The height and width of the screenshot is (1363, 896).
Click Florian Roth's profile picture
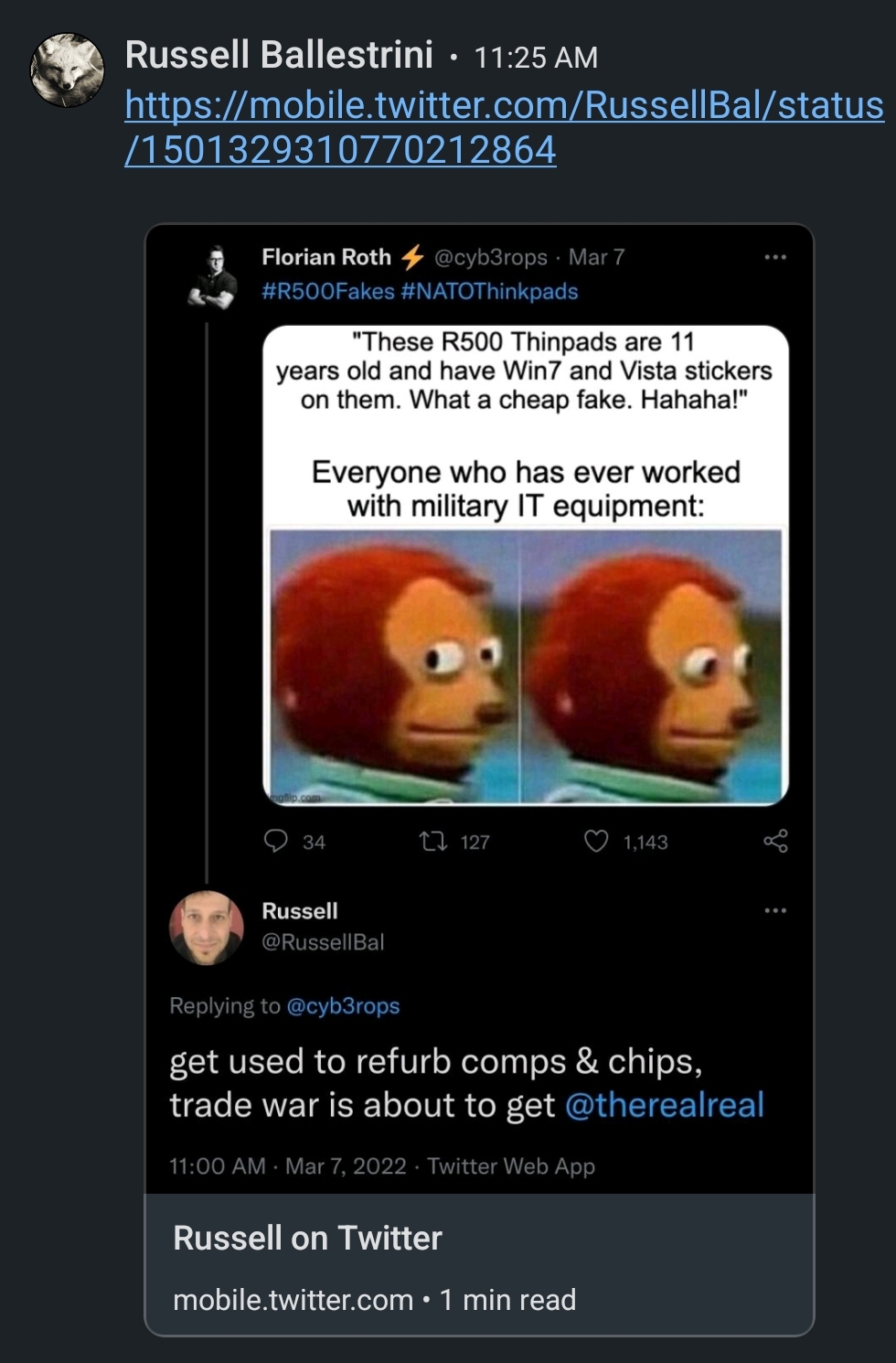(x=213, y=275)
